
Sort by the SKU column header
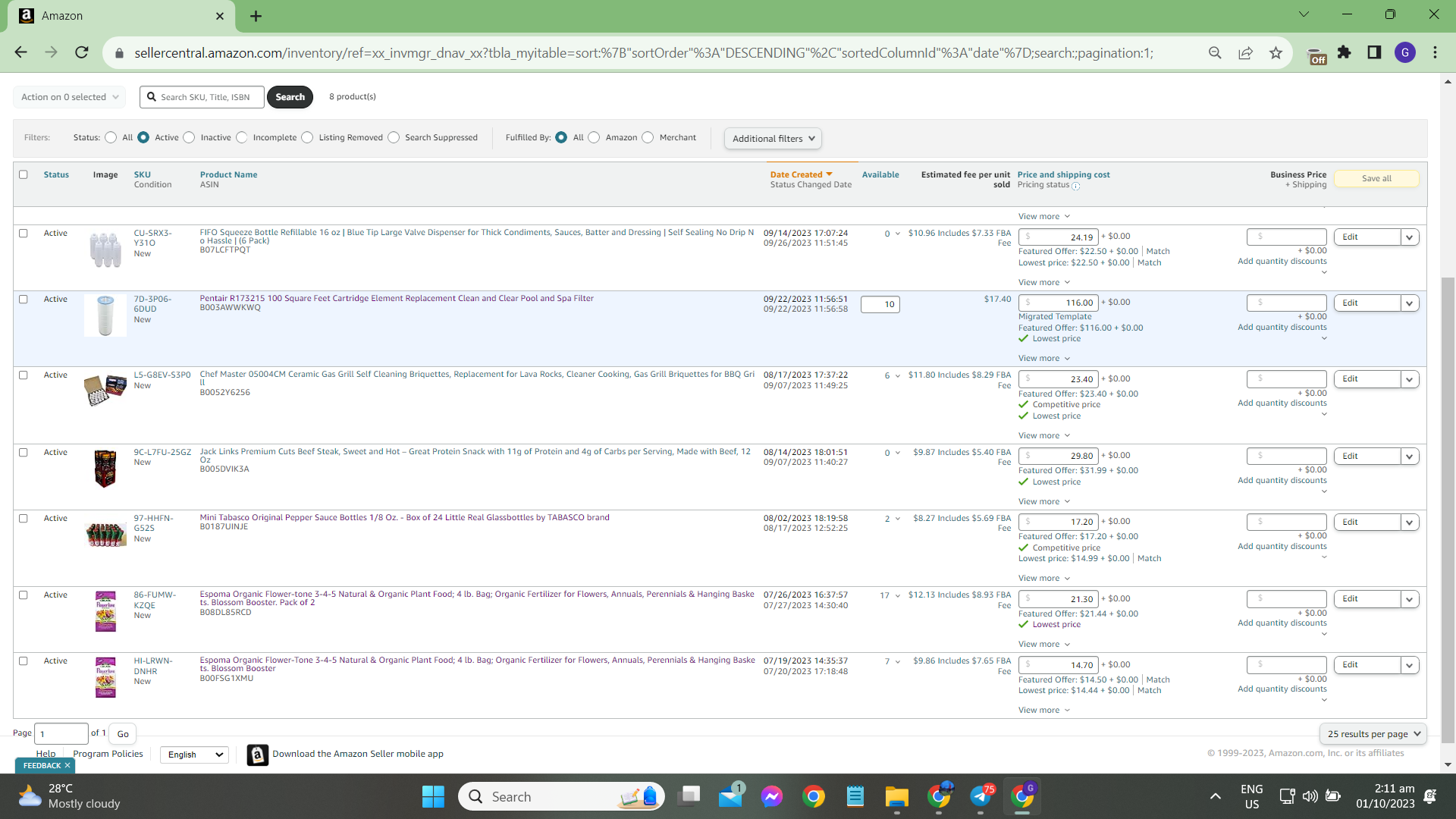click(x=143, y=174)
